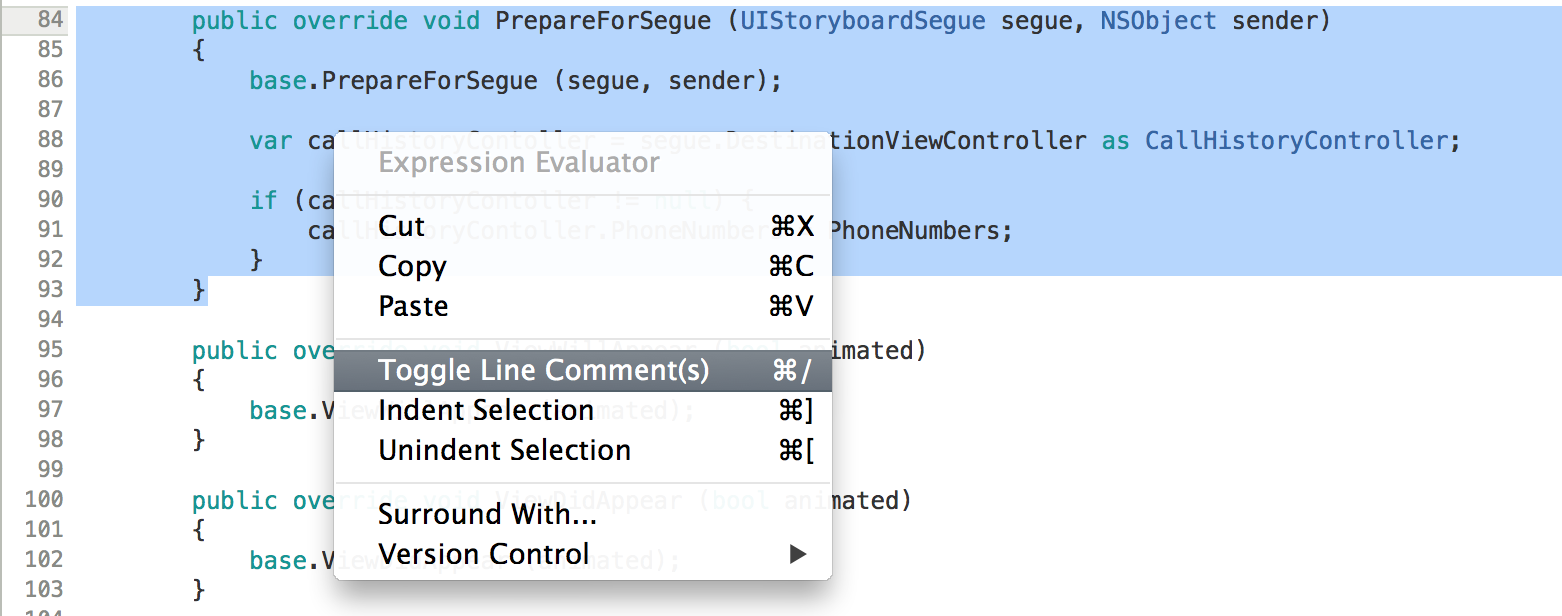Click Paste in the context menu
Viewport: 1562px width, 616px height.
point(413,307)
